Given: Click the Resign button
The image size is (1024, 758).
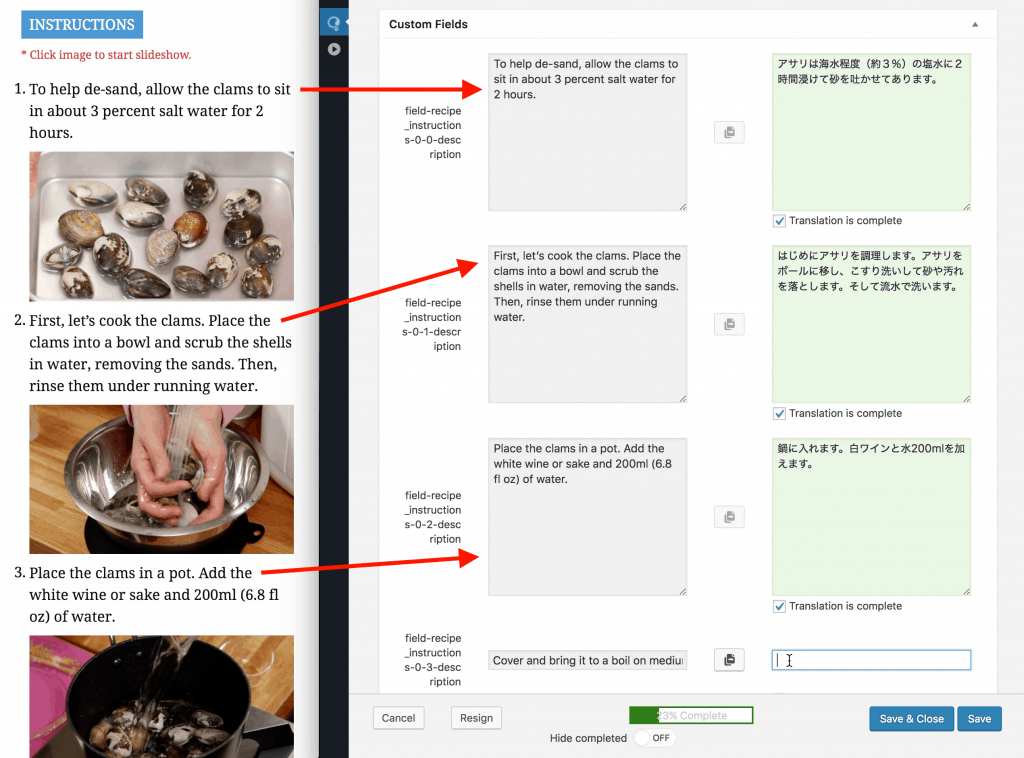Looking at the screenshot, I should coord(476,718).
